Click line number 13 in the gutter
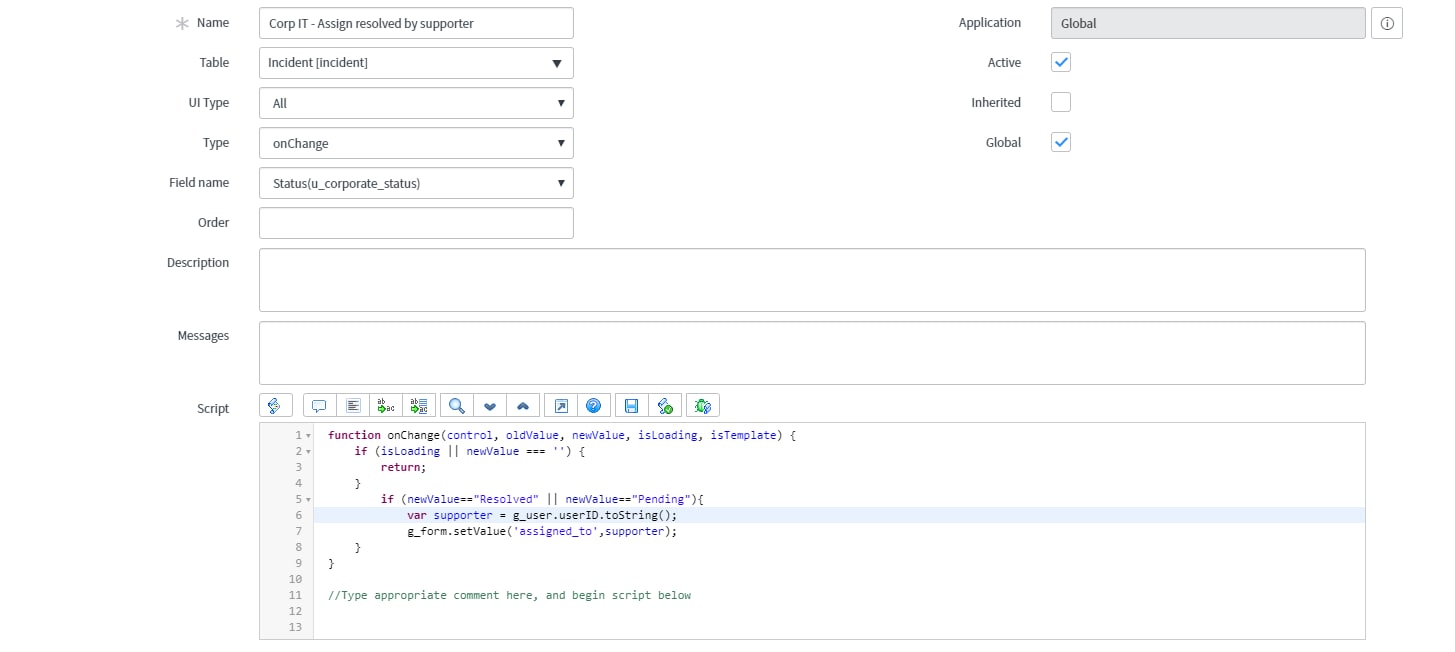1455x652 pixels. coord(294,627)
